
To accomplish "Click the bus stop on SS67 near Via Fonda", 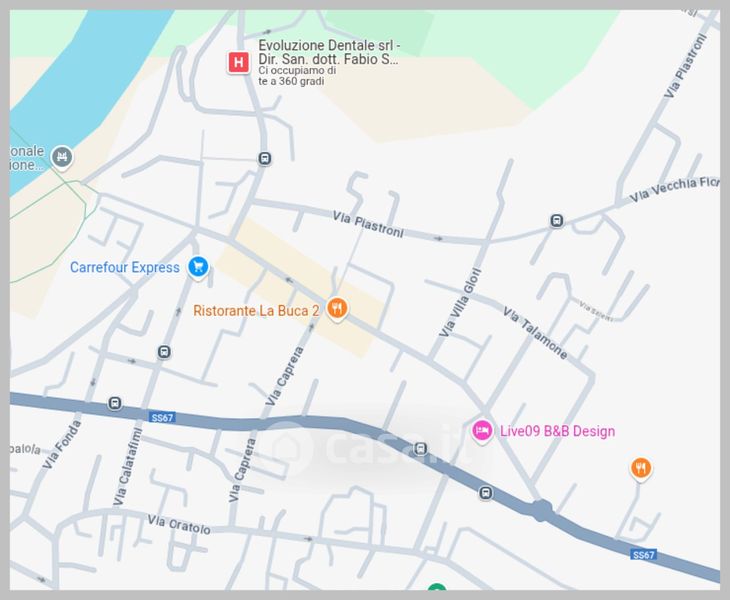I will tap(115, 403).
